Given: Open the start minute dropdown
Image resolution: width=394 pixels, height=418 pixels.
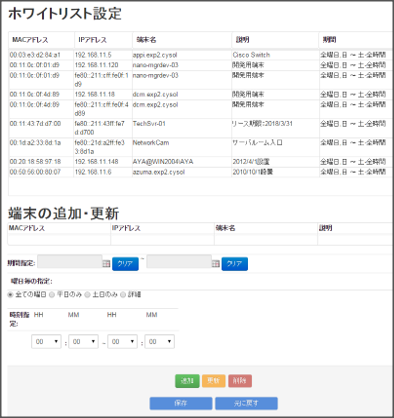Looking at the screenshot, I should coord(83,341).
